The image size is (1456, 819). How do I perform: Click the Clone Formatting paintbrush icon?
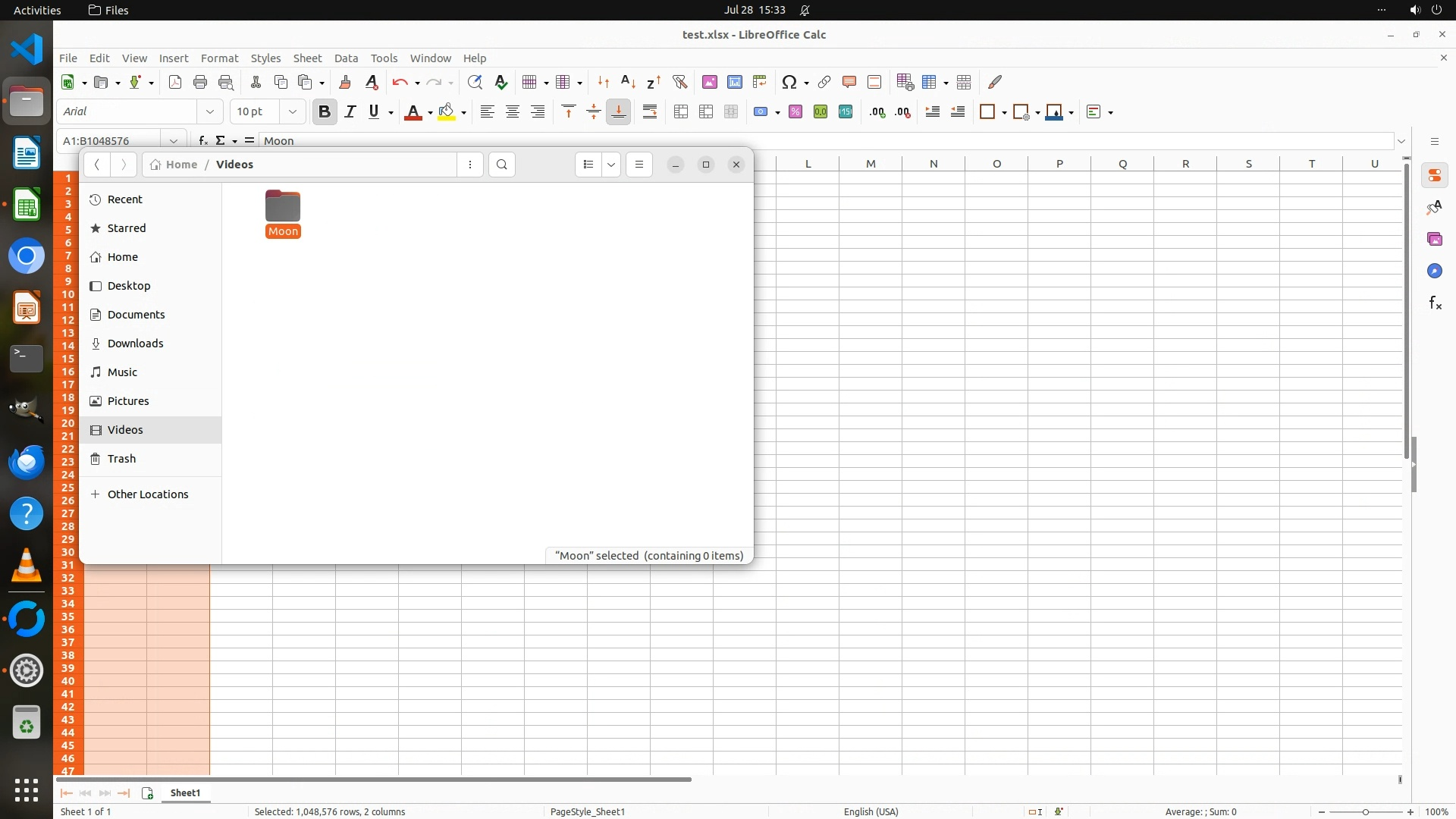[x=345, y=82]
